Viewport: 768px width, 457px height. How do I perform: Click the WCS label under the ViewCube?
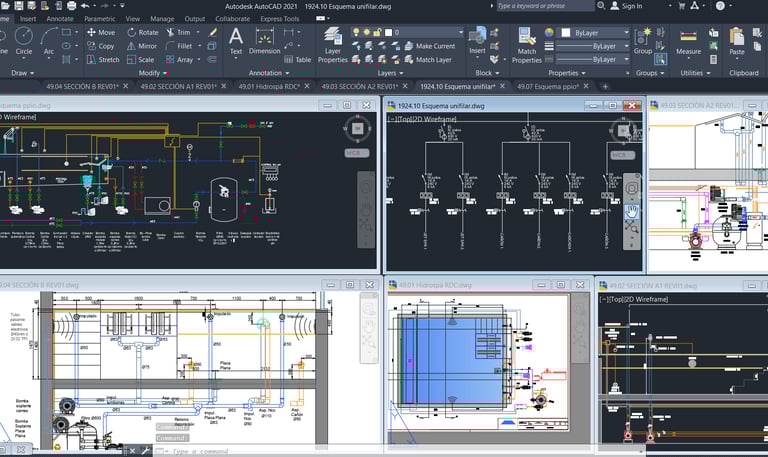point(621,155)
